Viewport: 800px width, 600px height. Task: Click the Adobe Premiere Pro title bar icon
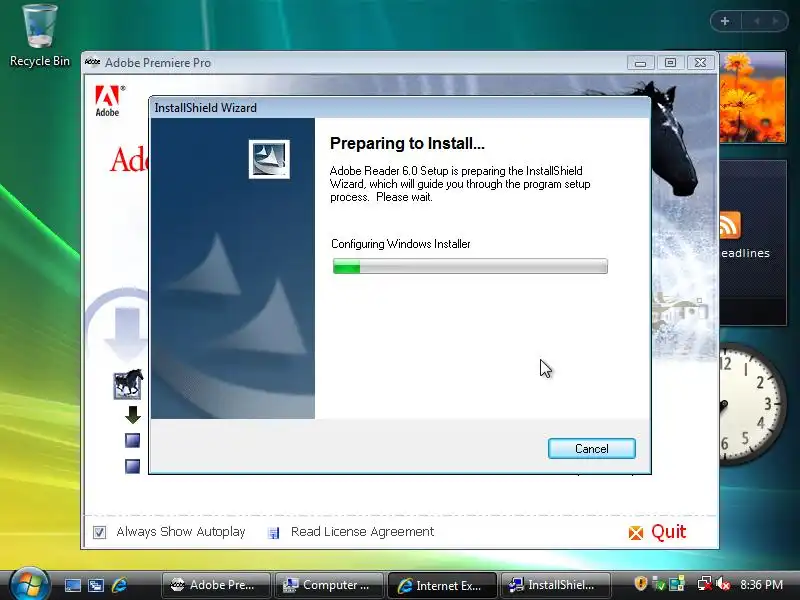pos(92,62)
